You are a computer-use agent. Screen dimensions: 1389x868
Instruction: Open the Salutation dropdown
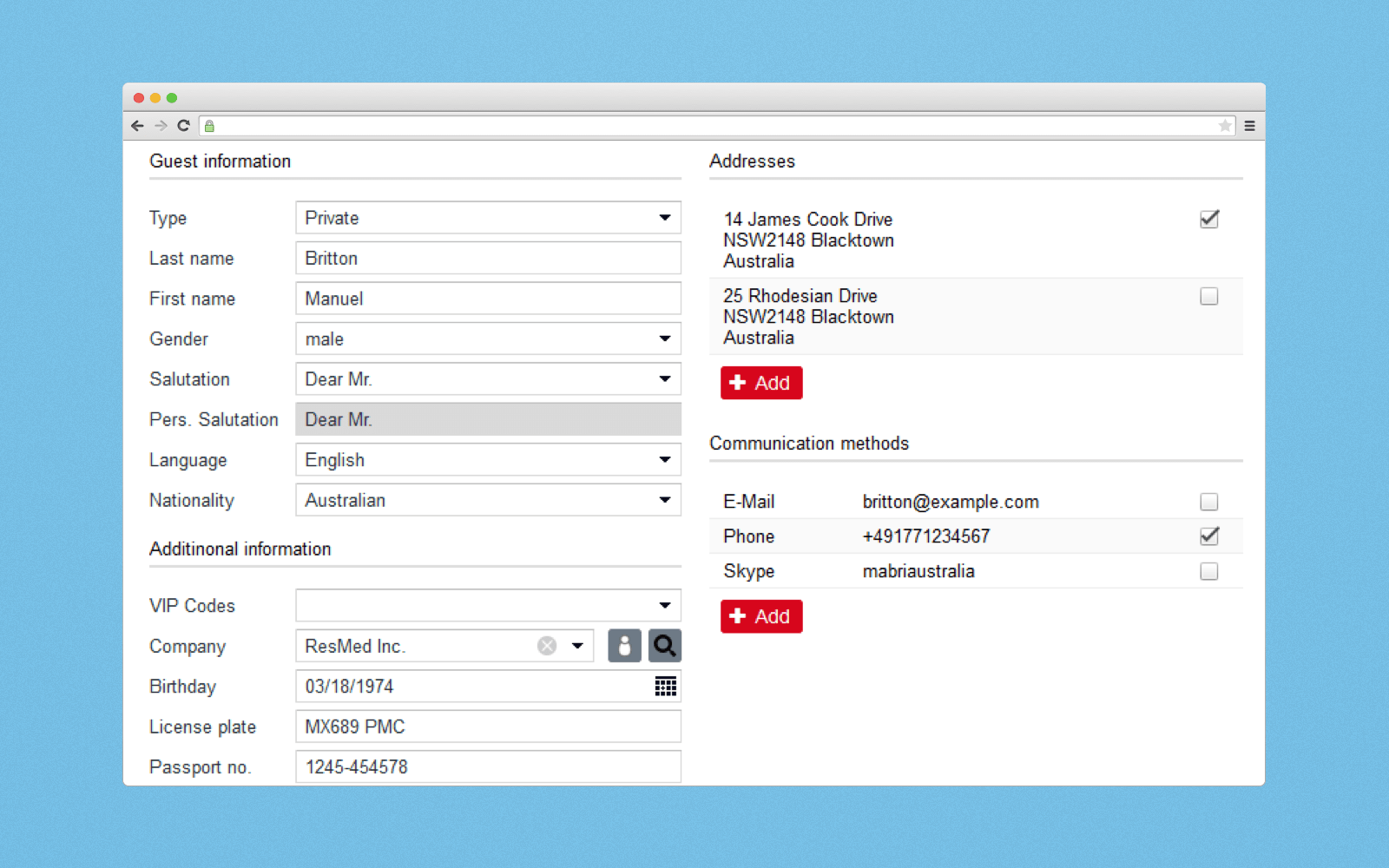(488, 379)
